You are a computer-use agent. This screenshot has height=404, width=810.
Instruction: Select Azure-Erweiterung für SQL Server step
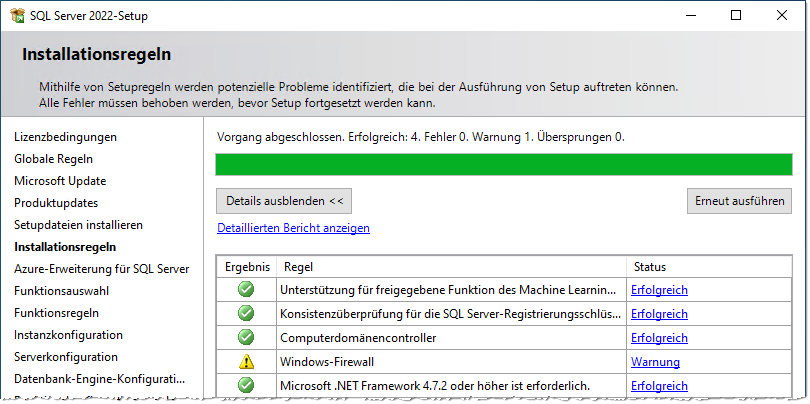[x=102, y=269]
